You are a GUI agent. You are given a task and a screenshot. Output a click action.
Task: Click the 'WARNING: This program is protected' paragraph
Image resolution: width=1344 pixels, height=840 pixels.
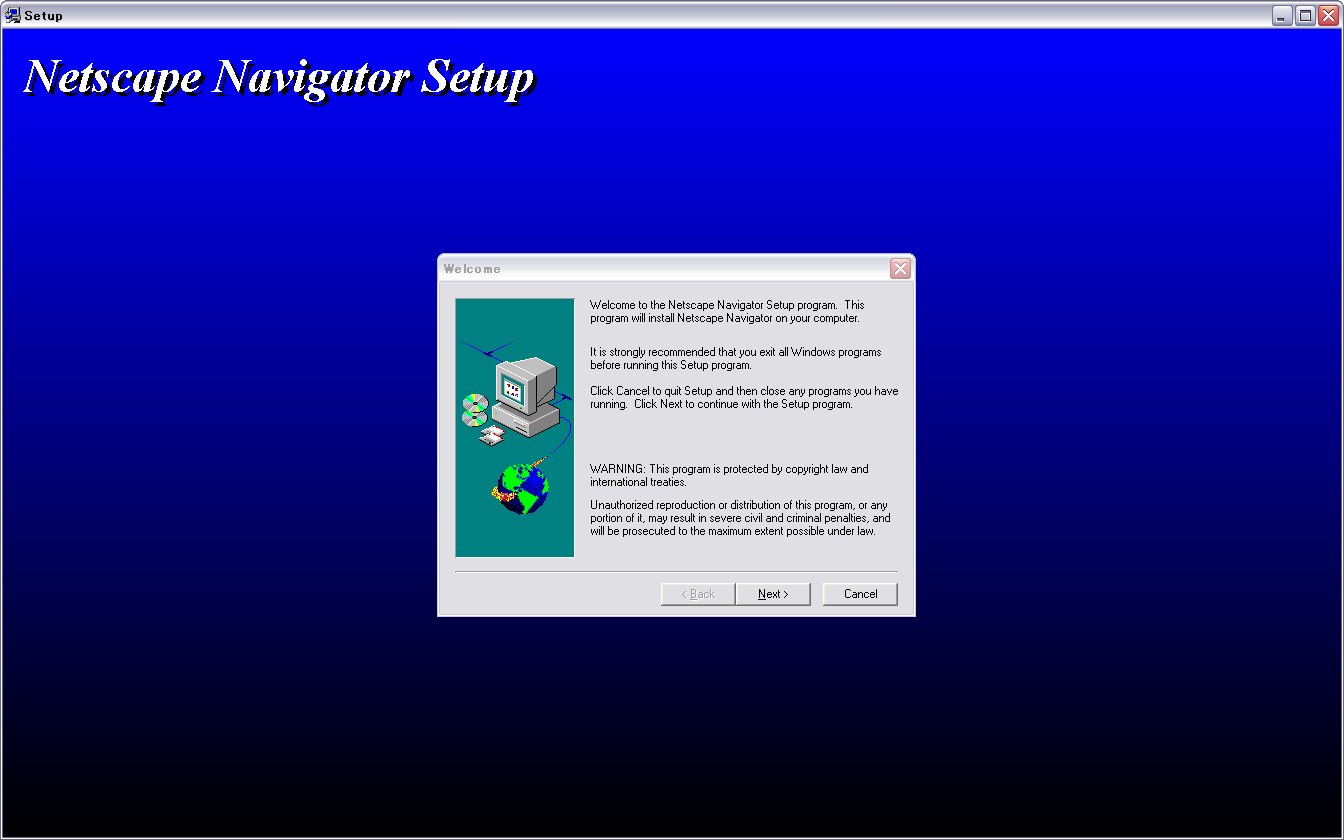(729, 476)
